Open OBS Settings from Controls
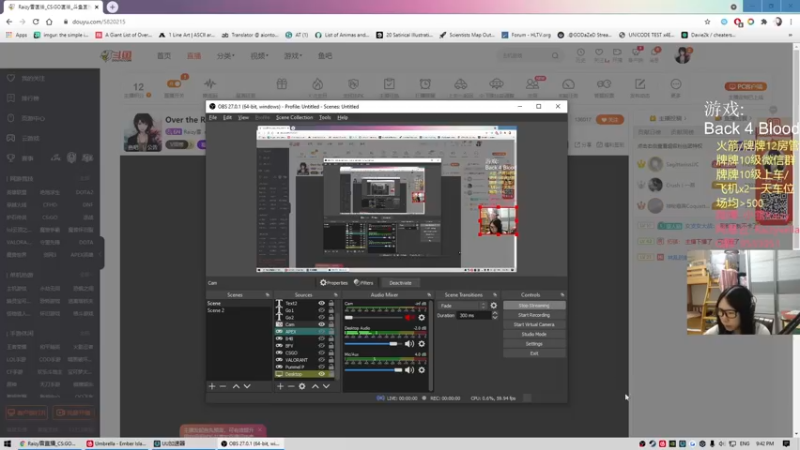The height and width of the screenshot is (450, 800). click(x=534, y=344)
